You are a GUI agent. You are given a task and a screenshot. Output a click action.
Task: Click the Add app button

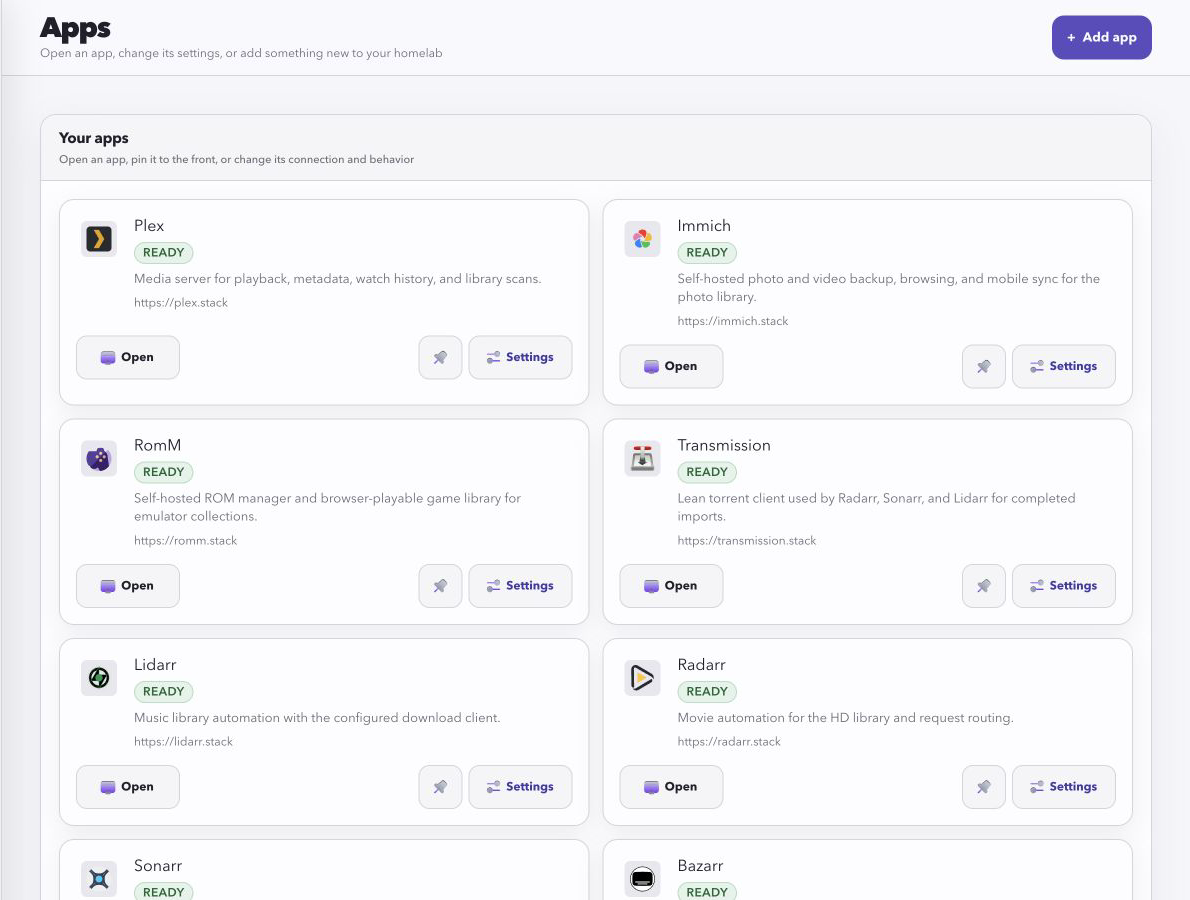[1101, 37]
